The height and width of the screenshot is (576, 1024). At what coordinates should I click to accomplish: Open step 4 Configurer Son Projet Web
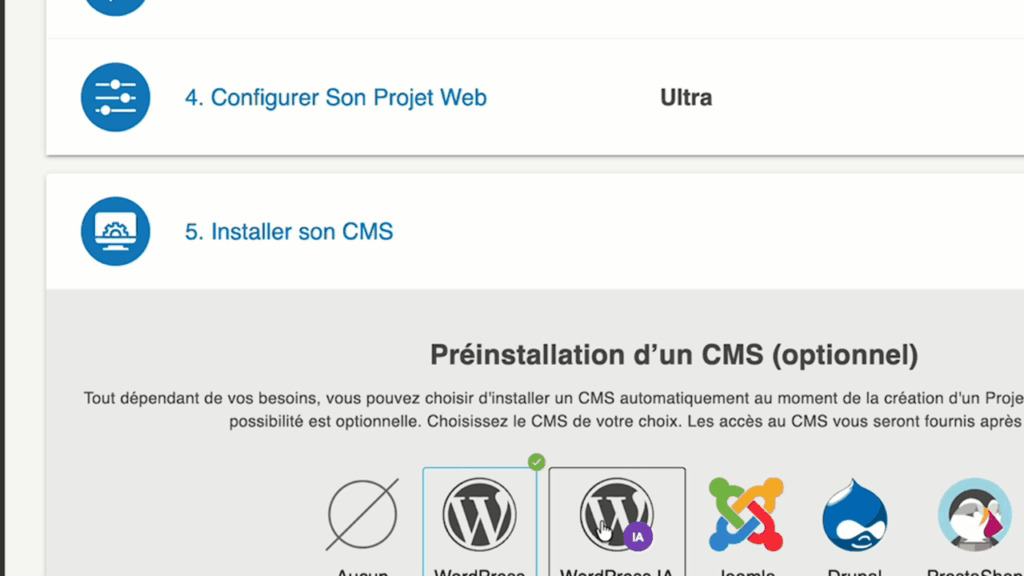point(336,97)
